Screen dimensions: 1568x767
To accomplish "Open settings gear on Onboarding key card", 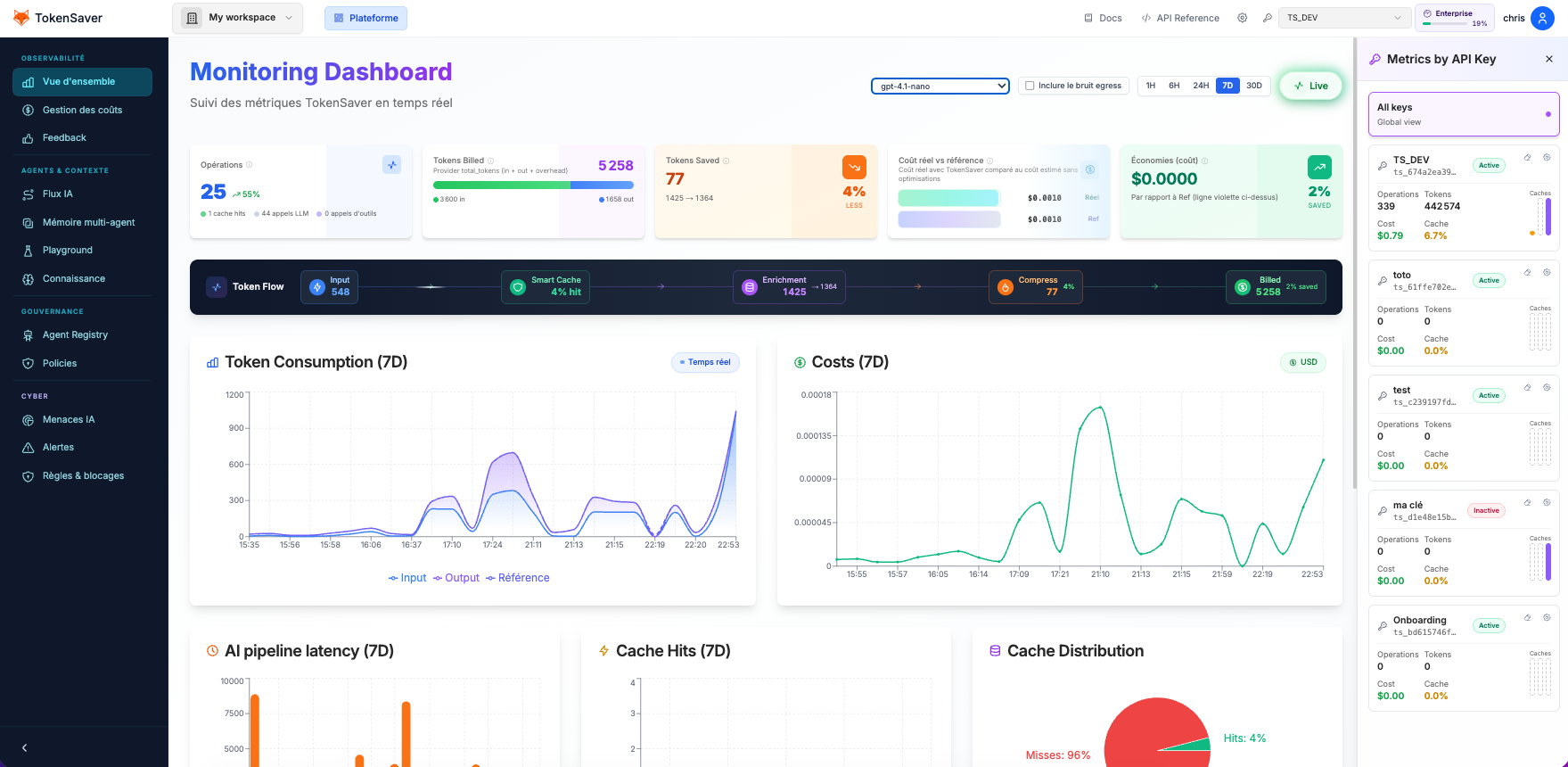I will tap(1547, 617).
